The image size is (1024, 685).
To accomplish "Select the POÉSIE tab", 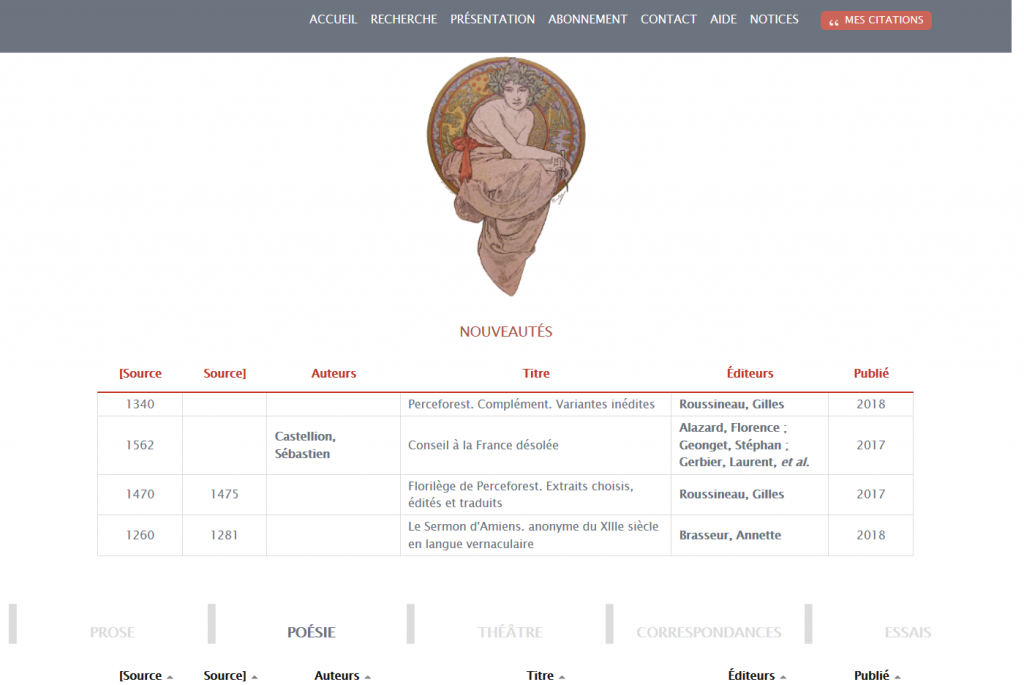I will point(312,632).
